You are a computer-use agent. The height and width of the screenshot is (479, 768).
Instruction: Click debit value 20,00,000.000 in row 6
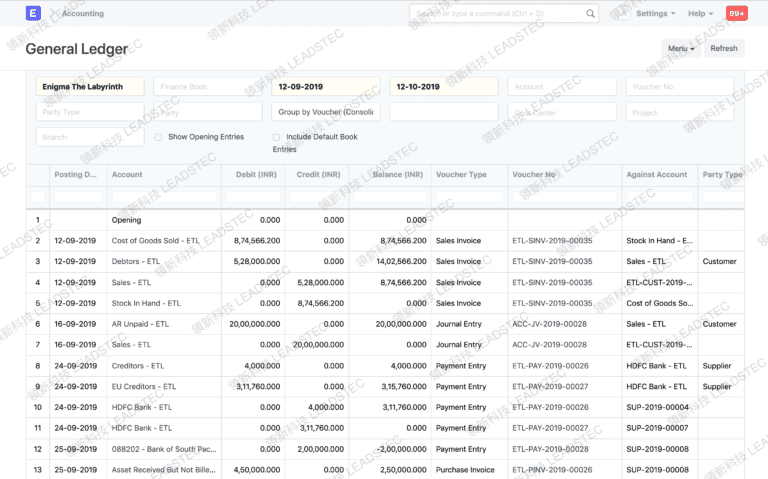pos(255,324)
